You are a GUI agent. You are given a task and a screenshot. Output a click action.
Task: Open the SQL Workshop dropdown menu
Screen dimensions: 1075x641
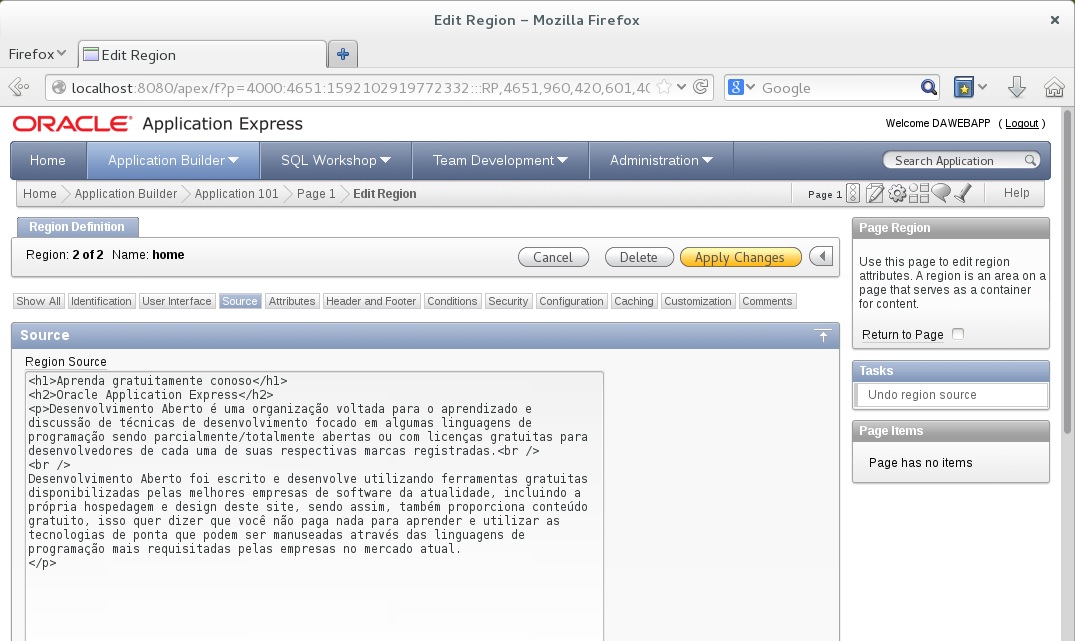335,160
